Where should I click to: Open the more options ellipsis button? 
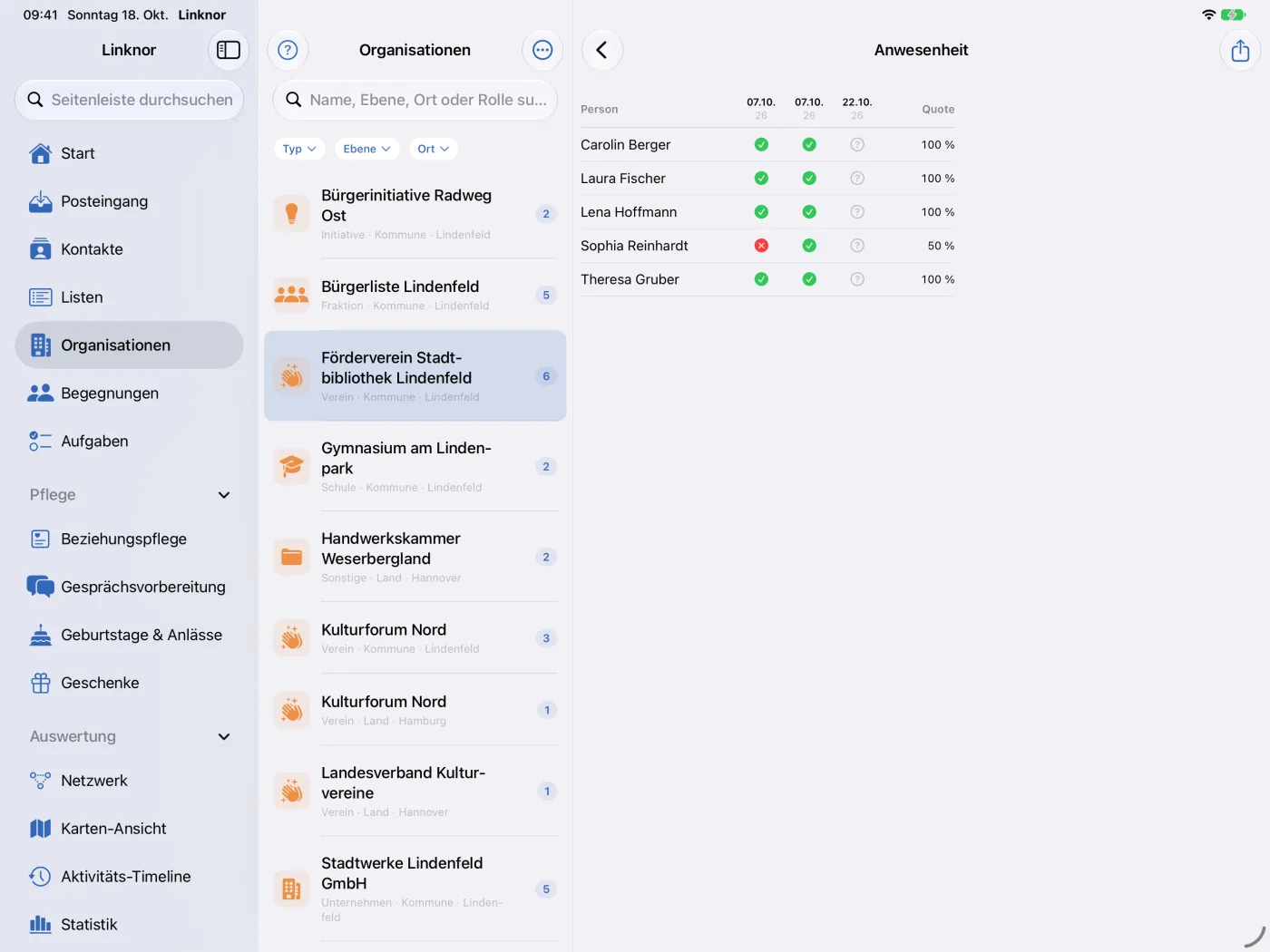[x=542, y=50]
